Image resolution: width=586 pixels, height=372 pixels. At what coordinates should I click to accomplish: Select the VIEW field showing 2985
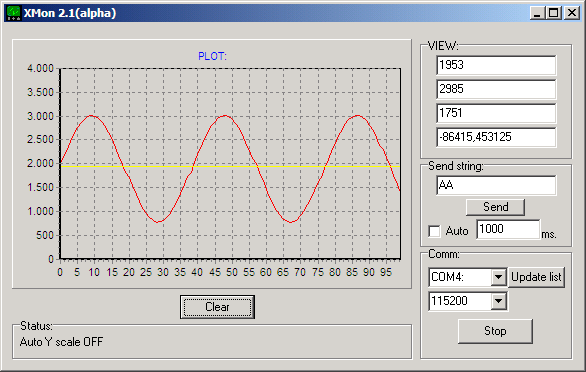pyautogui.click(x=496, y=89)
